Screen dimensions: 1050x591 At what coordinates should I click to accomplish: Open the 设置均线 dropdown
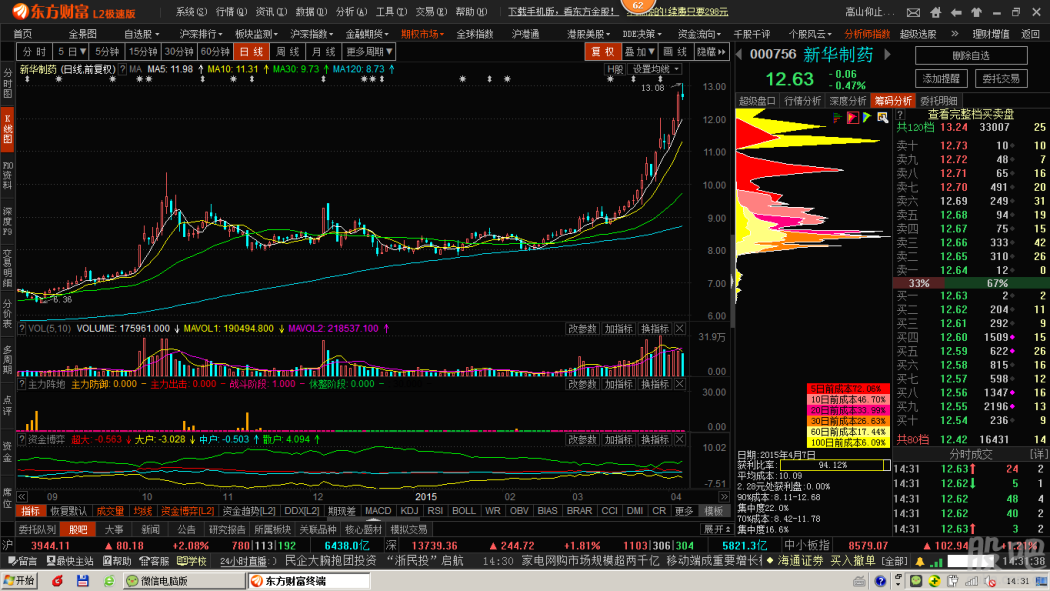click(x=656, y=70)
